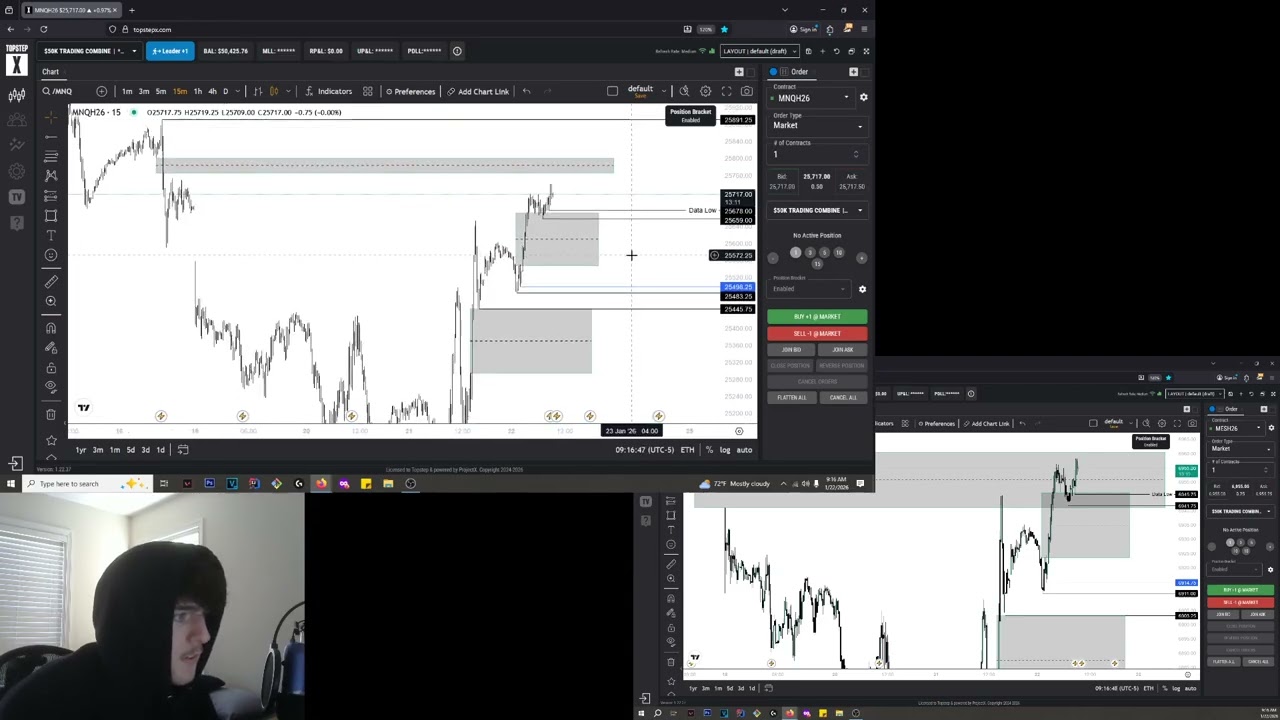Toggle stay-in-drawing-mode pencil lock
The image size is (1280, 720).
pyautogui.click(x=51, y=348)
